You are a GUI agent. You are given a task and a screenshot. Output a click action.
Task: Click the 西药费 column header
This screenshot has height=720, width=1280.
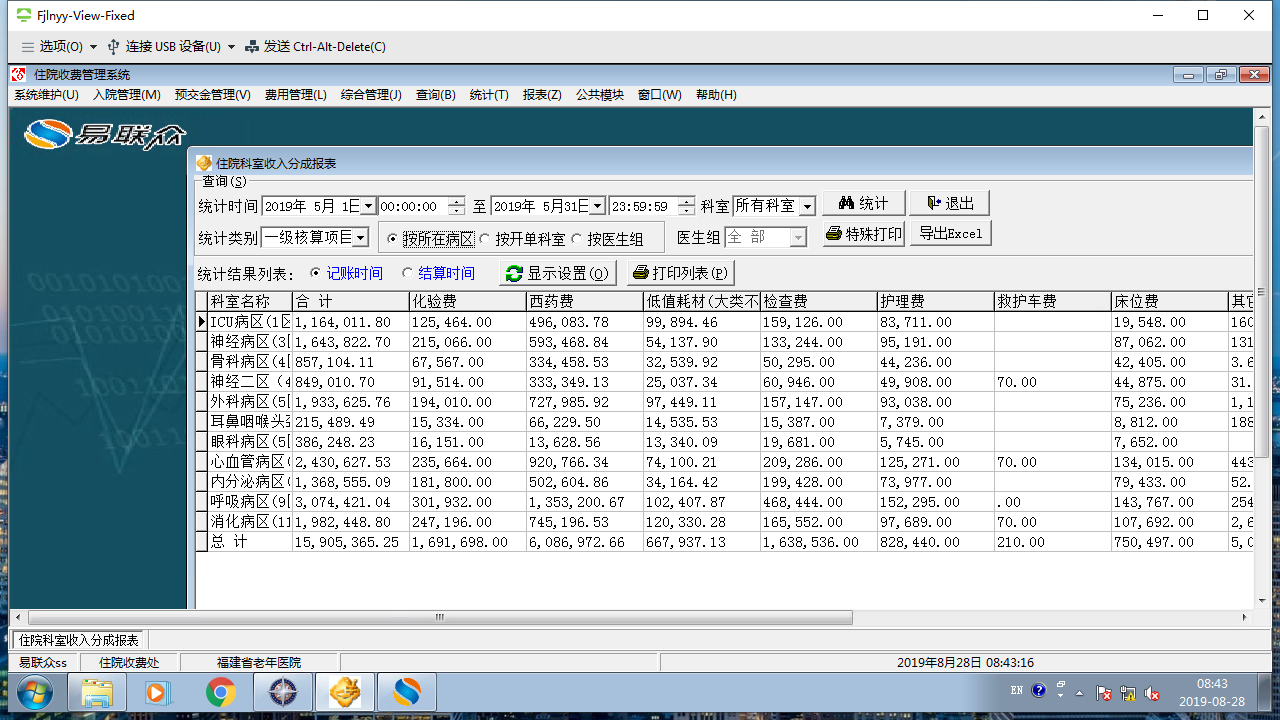coord(585,301)
